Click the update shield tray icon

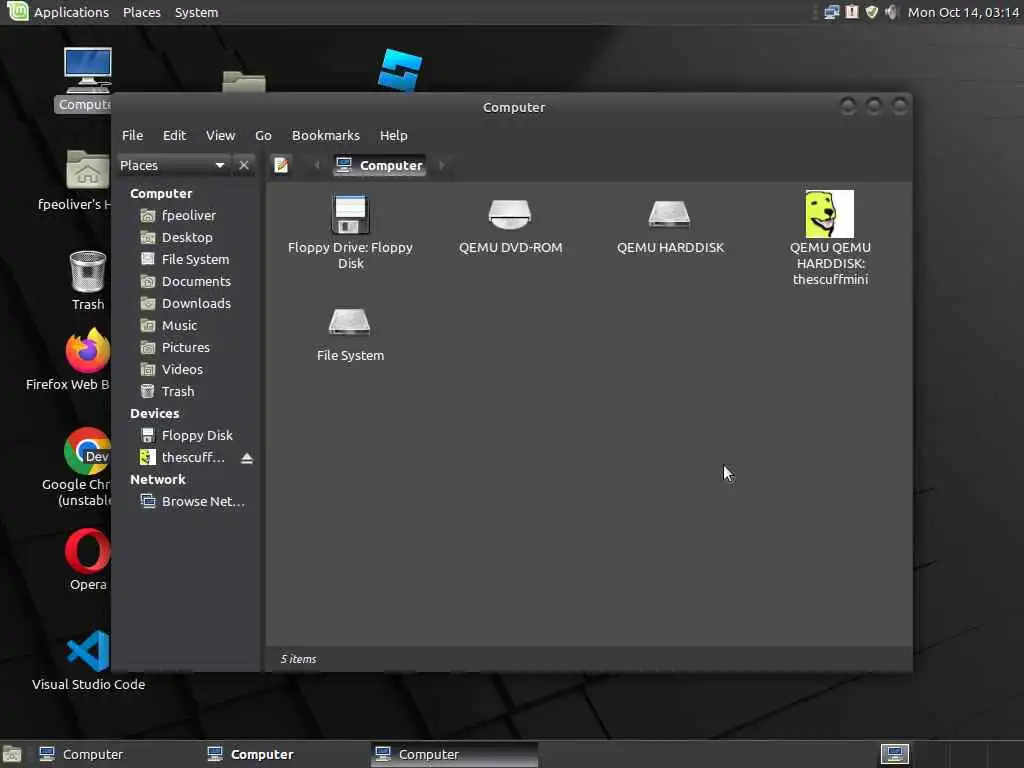(871, 12)
